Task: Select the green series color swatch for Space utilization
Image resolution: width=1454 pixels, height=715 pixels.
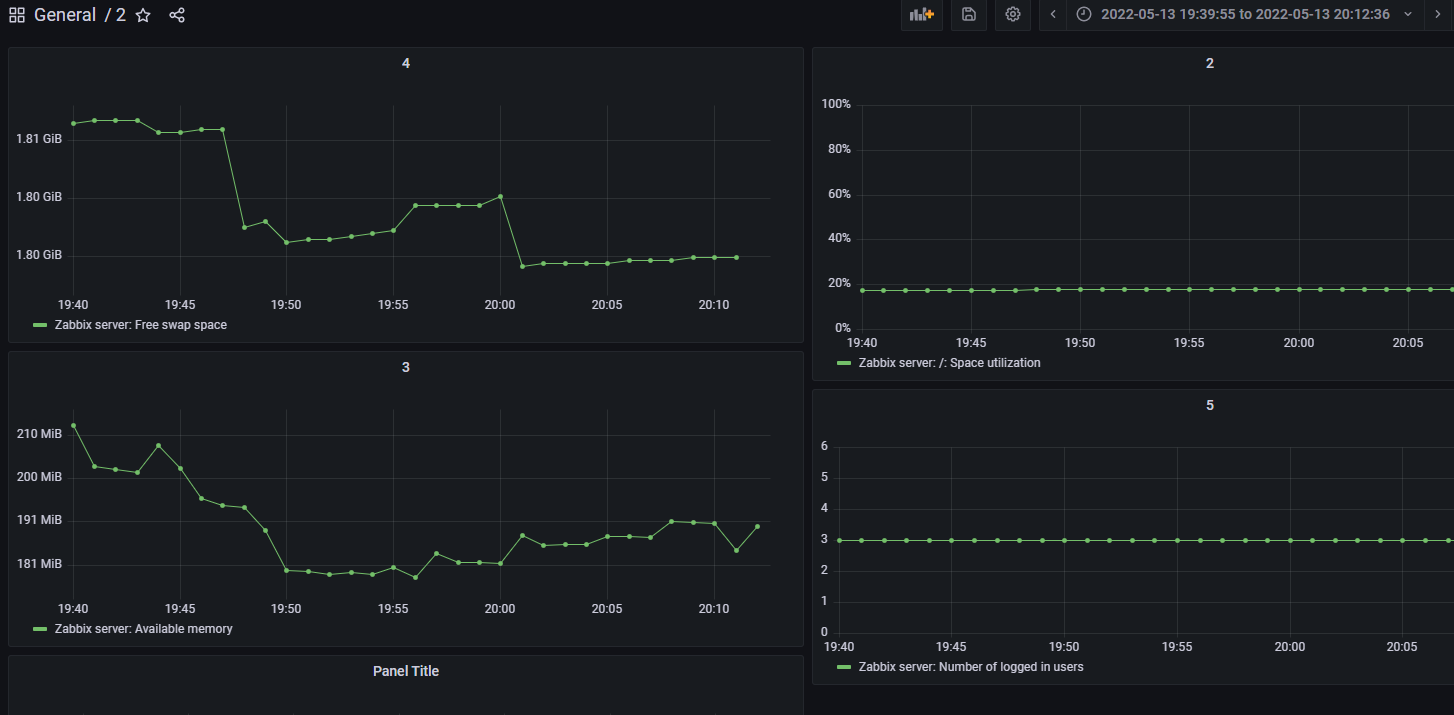Action: 843,364
